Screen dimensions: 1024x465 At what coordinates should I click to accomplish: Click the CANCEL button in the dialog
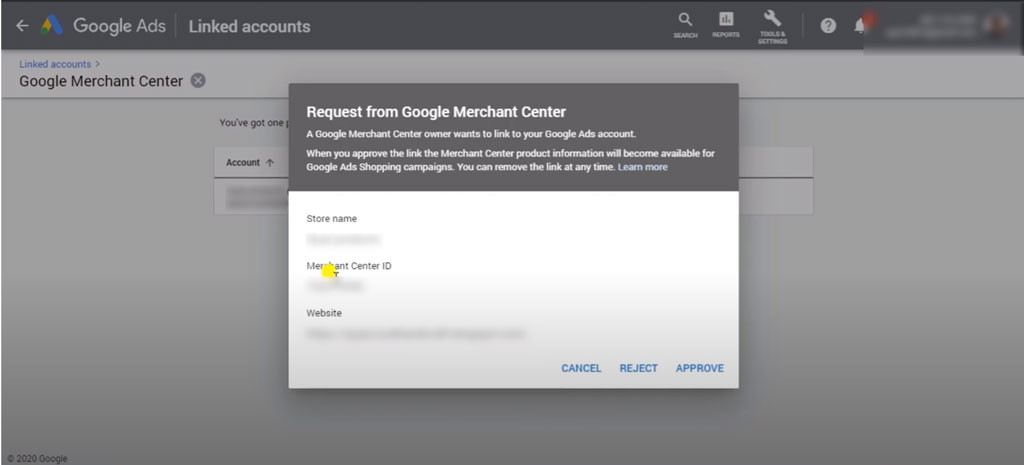(581, 368)
